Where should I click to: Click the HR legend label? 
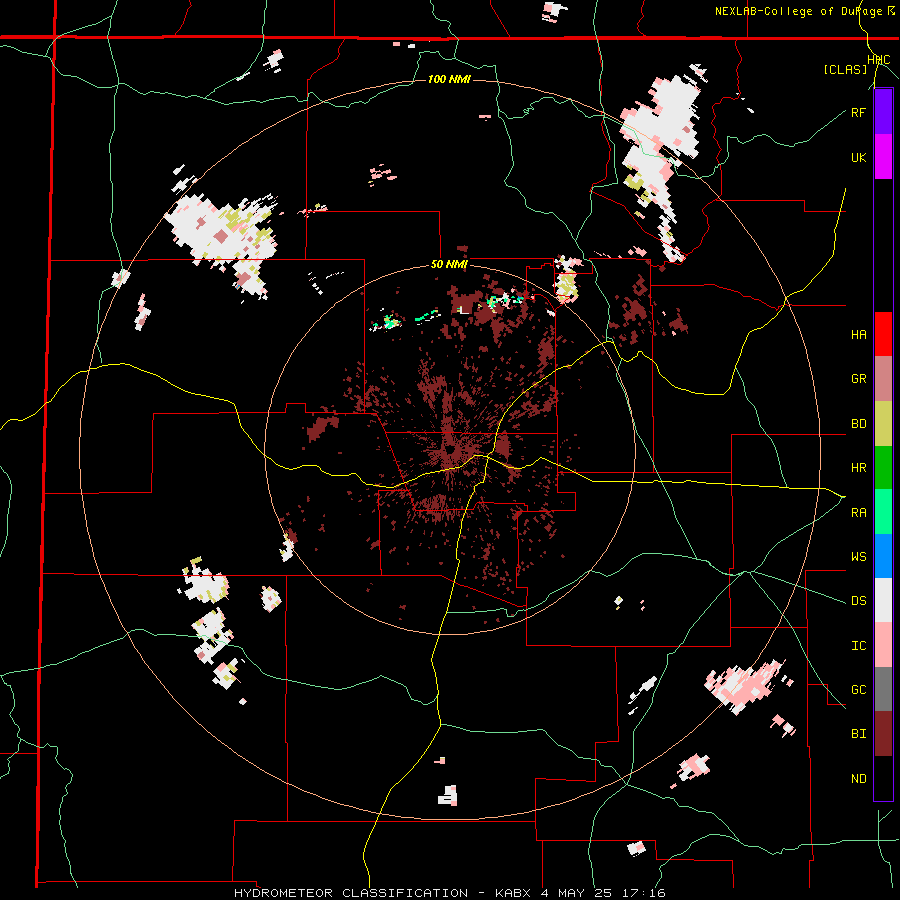[858, 468]
